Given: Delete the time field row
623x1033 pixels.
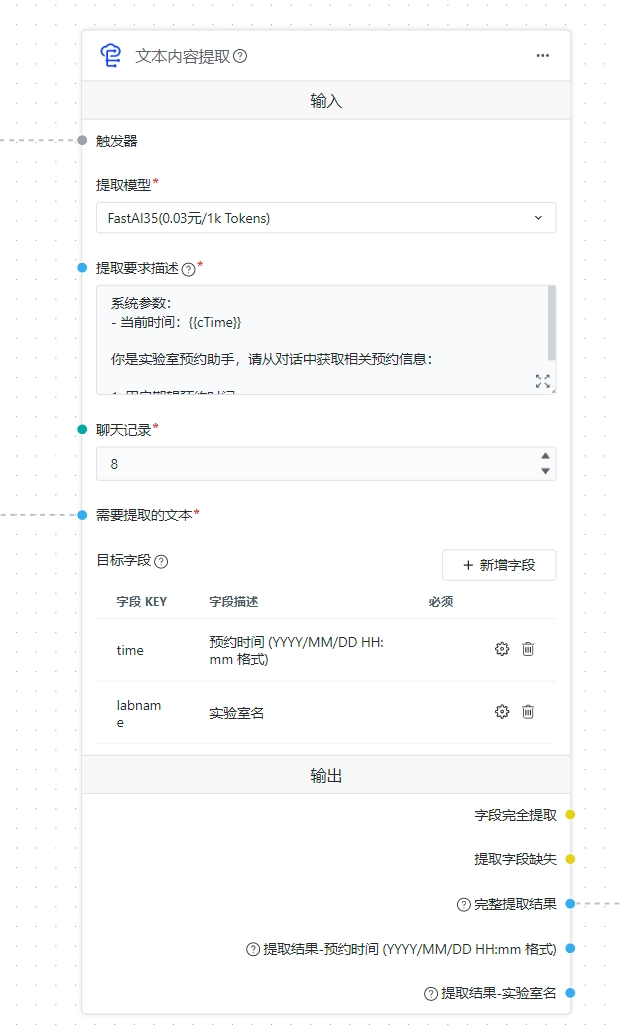Looking at the screenshot, I should 528,649.
